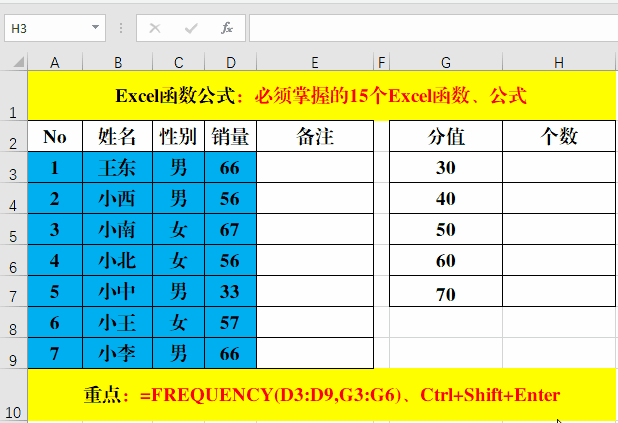
Task: Click 分值 cell with value 60
Action: [446, 260]
